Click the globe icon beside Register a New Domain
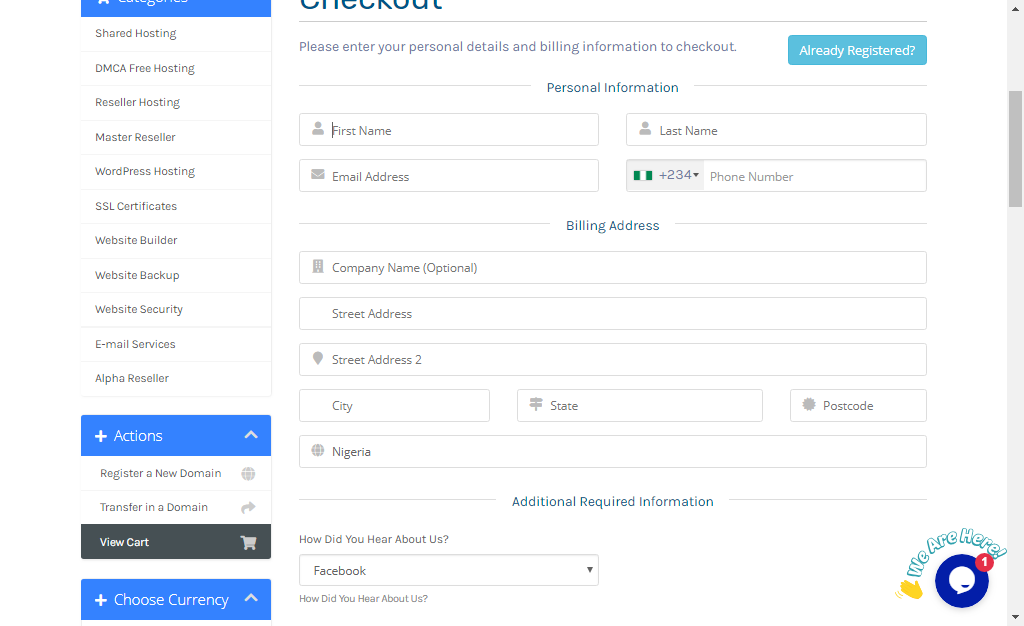Viewport: 1024px width, 626px height. click(x=248, y=474)
